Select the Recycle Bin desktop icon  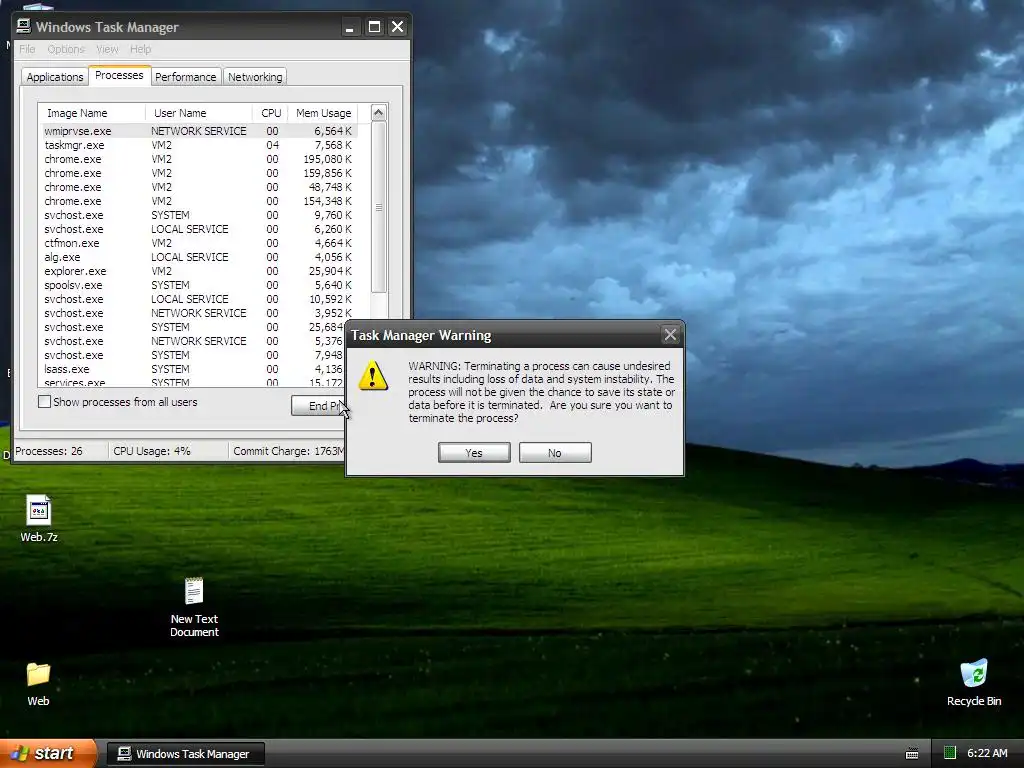click(x=974, y=683)
